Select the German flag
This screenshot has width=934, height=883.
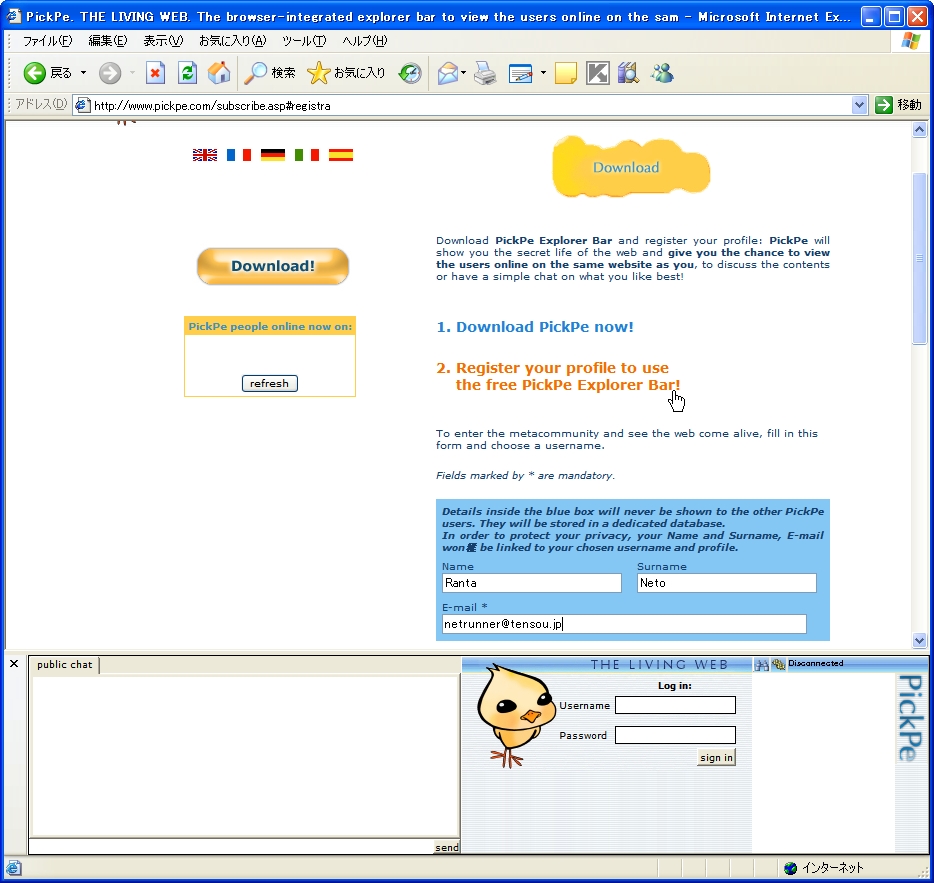(x=273, y=155)
